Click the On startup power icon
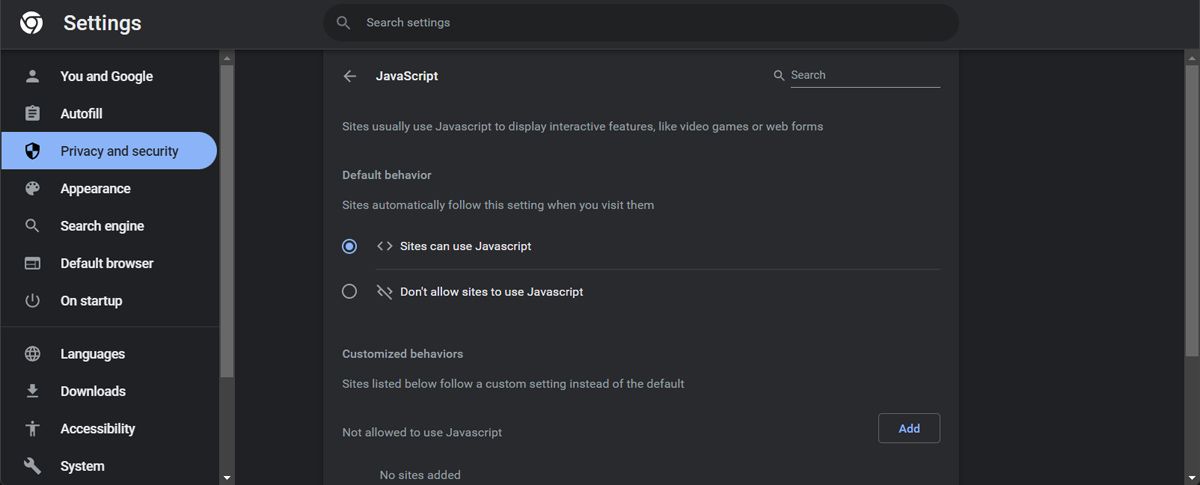 coord(32,301)
